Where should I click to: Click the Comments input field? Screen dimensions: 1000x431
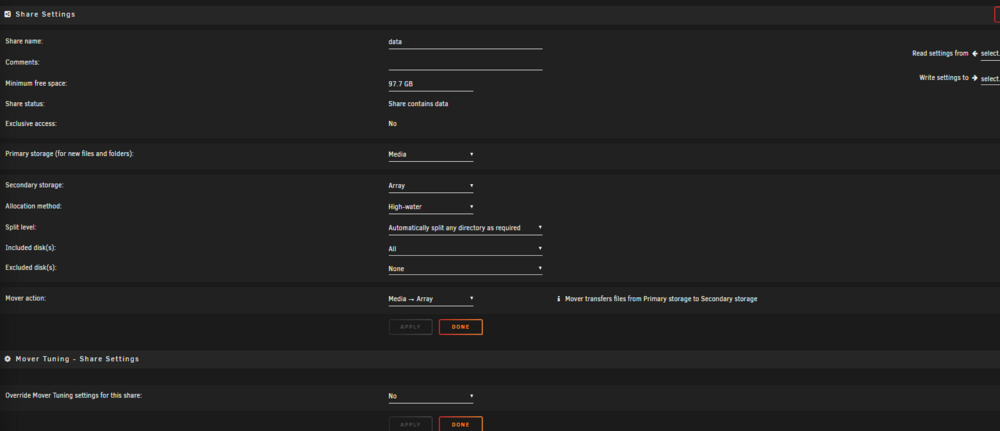click(465, 63)
